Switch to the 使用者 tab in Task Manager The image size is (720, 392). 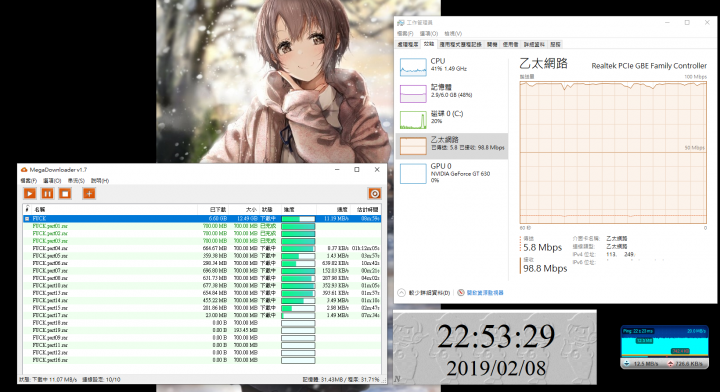(x=510, y=45)
